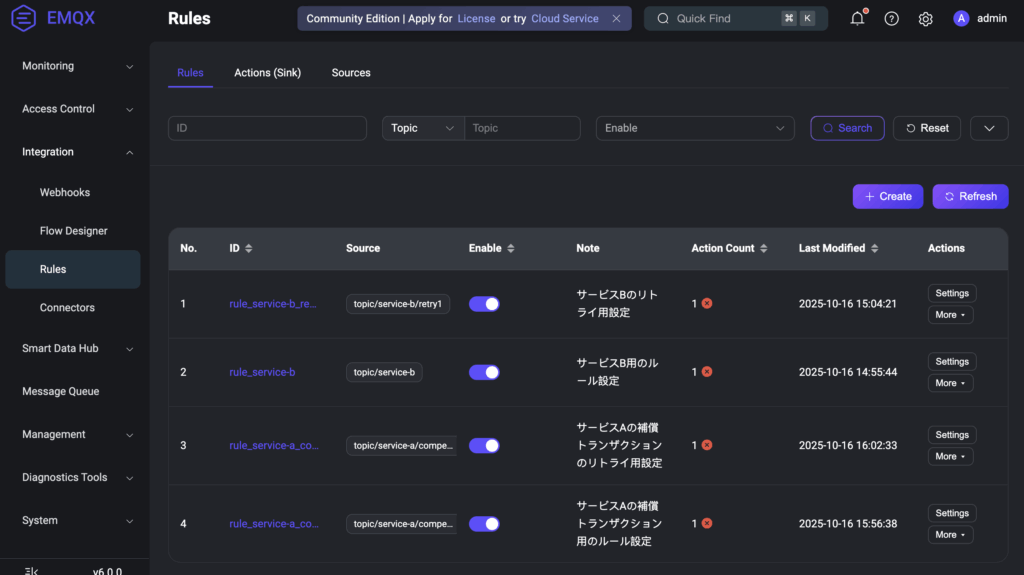The width and height of the screenshot is (1024, 575).
Task: Click the admin avatar icon
Action: coord(961,18)
